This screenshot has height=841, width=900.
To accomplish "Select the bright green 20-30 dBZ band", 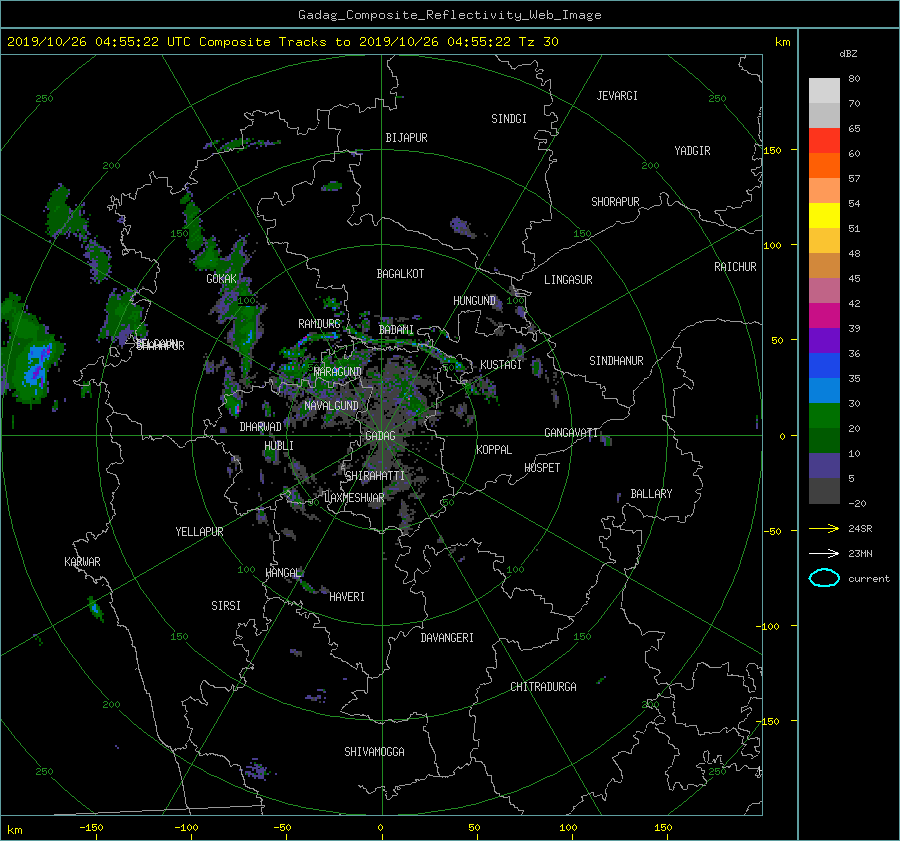I will click(824, 416).
